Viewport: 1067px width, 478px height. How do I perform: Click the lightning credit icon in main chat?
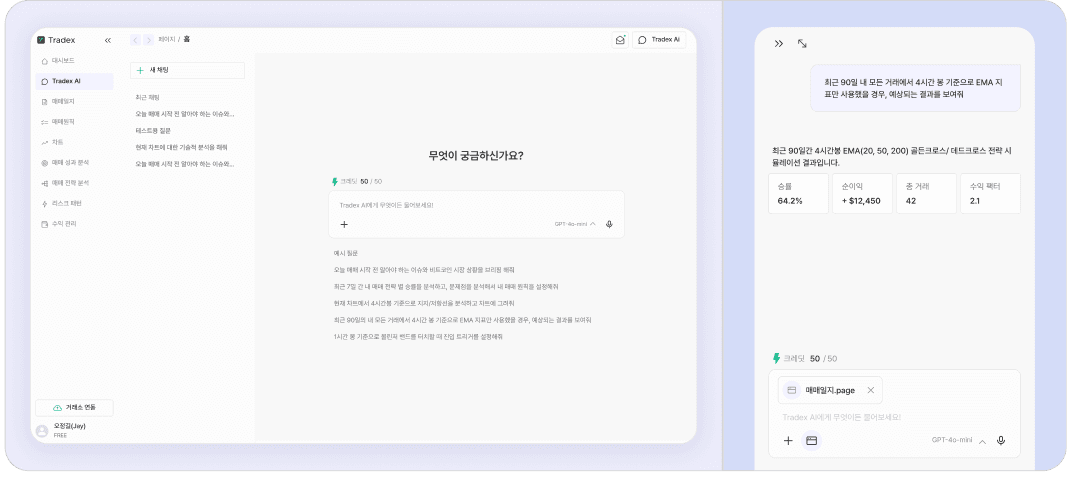pos(335,182)
